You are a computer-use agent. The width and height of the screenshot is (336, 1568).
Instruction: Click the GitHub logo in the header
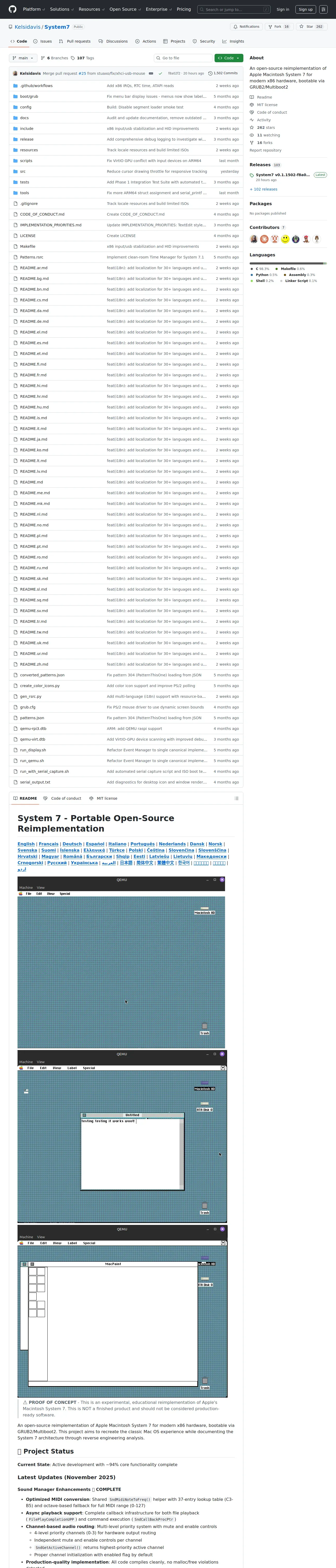coord(12,9)
